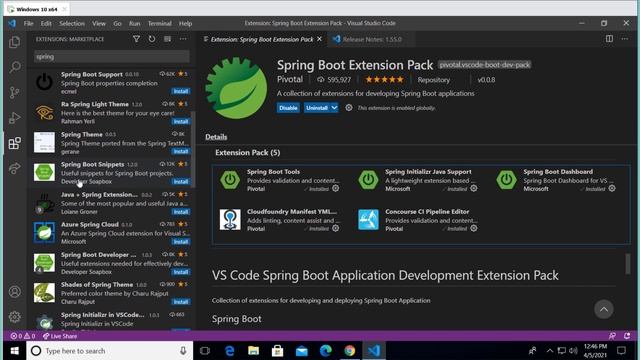Refresh the extensions list

click(152, 39)
